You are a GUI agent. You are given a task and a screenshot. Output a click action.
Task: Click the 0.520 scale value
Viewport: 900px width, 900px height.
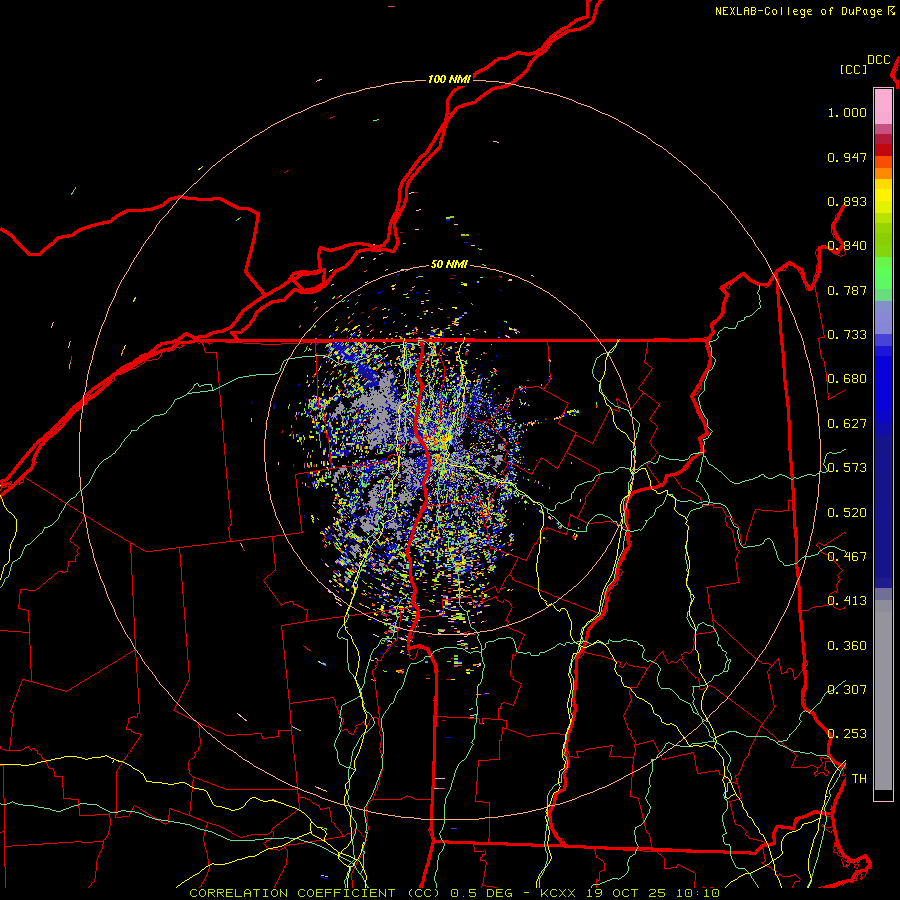(847, 513)
